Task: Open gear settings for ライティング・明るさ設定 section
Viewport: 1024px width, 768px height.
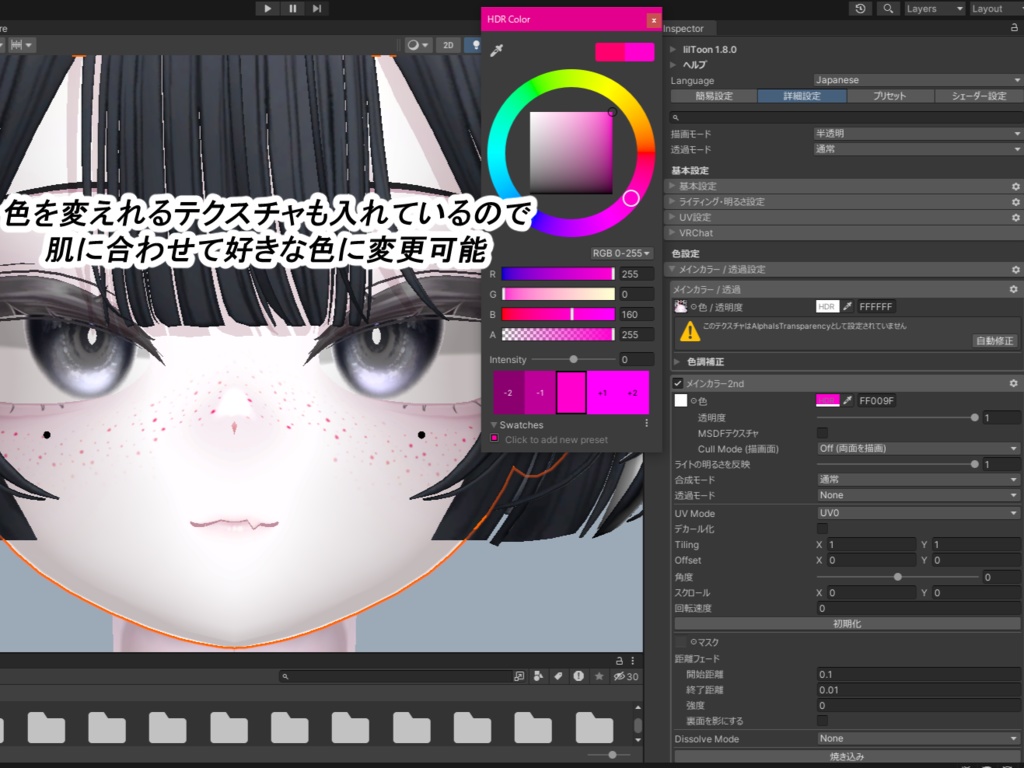Action: pos(1013,201)
